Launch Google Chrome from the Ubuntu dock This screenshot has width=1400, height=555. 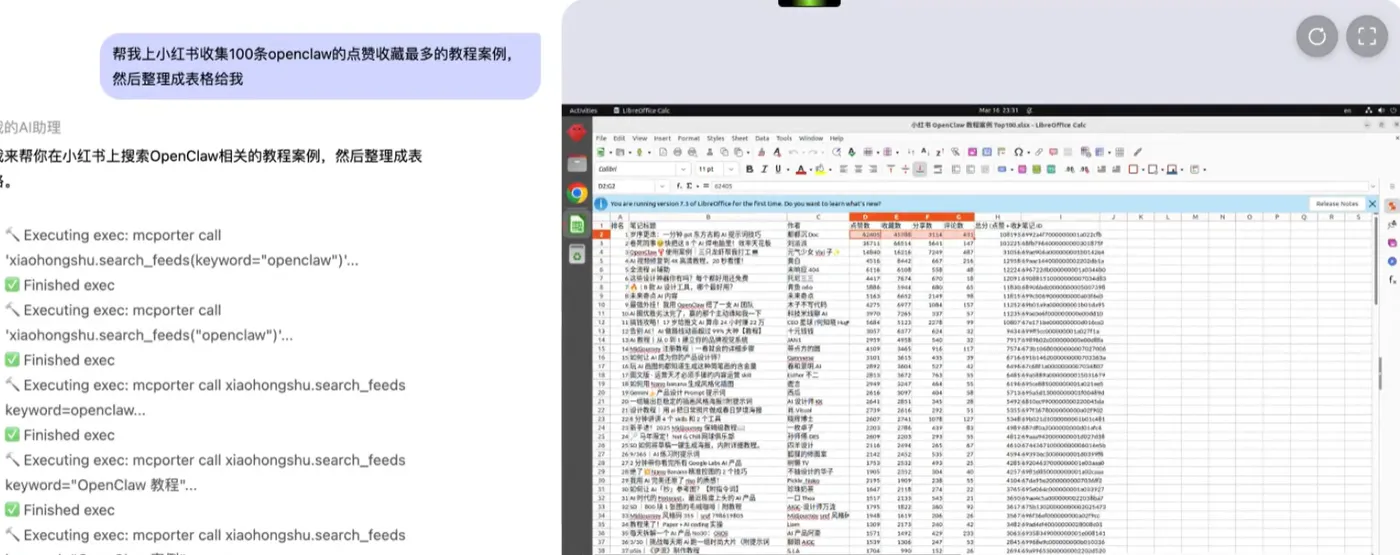(577, 193)
